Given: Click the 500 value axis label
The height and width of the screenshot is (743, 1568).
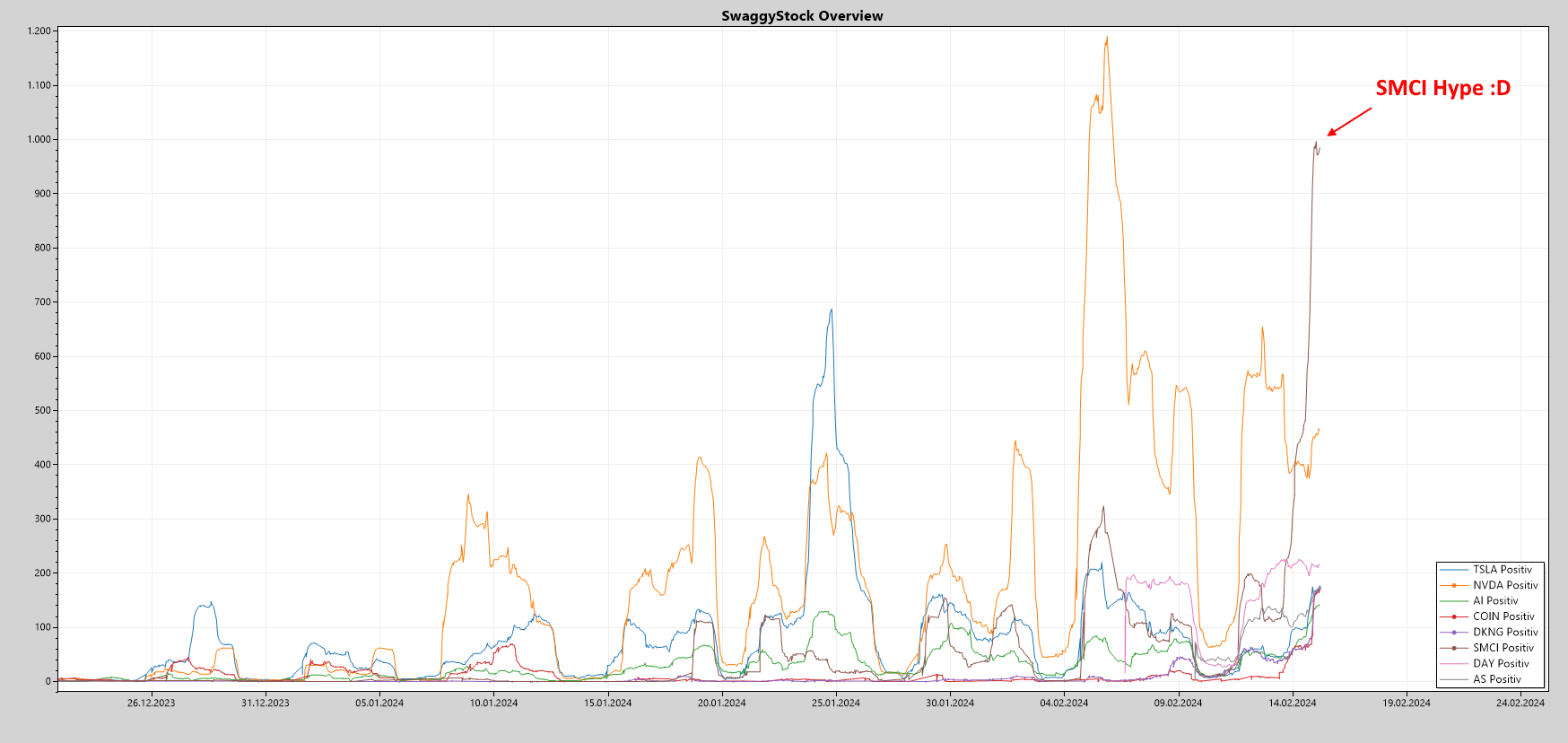Looking at the screenshot, I should [x=43, y=411].
